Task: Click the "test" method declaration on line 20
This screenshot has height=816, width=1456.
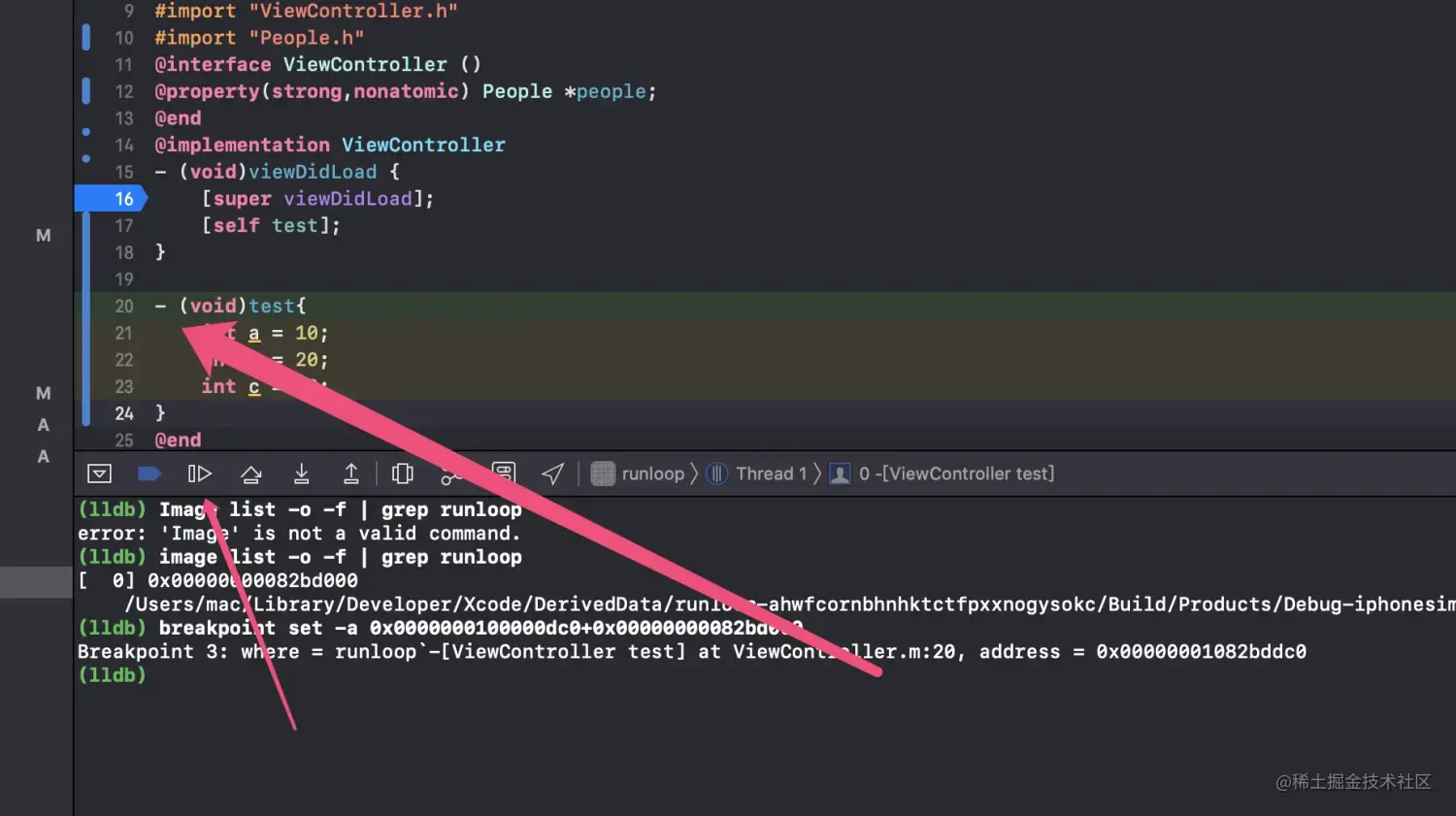Action: [x=272, y=306]
